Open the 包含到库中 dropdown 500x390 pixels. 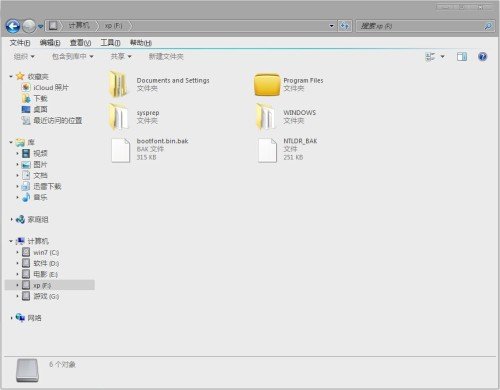click(72, 56)
